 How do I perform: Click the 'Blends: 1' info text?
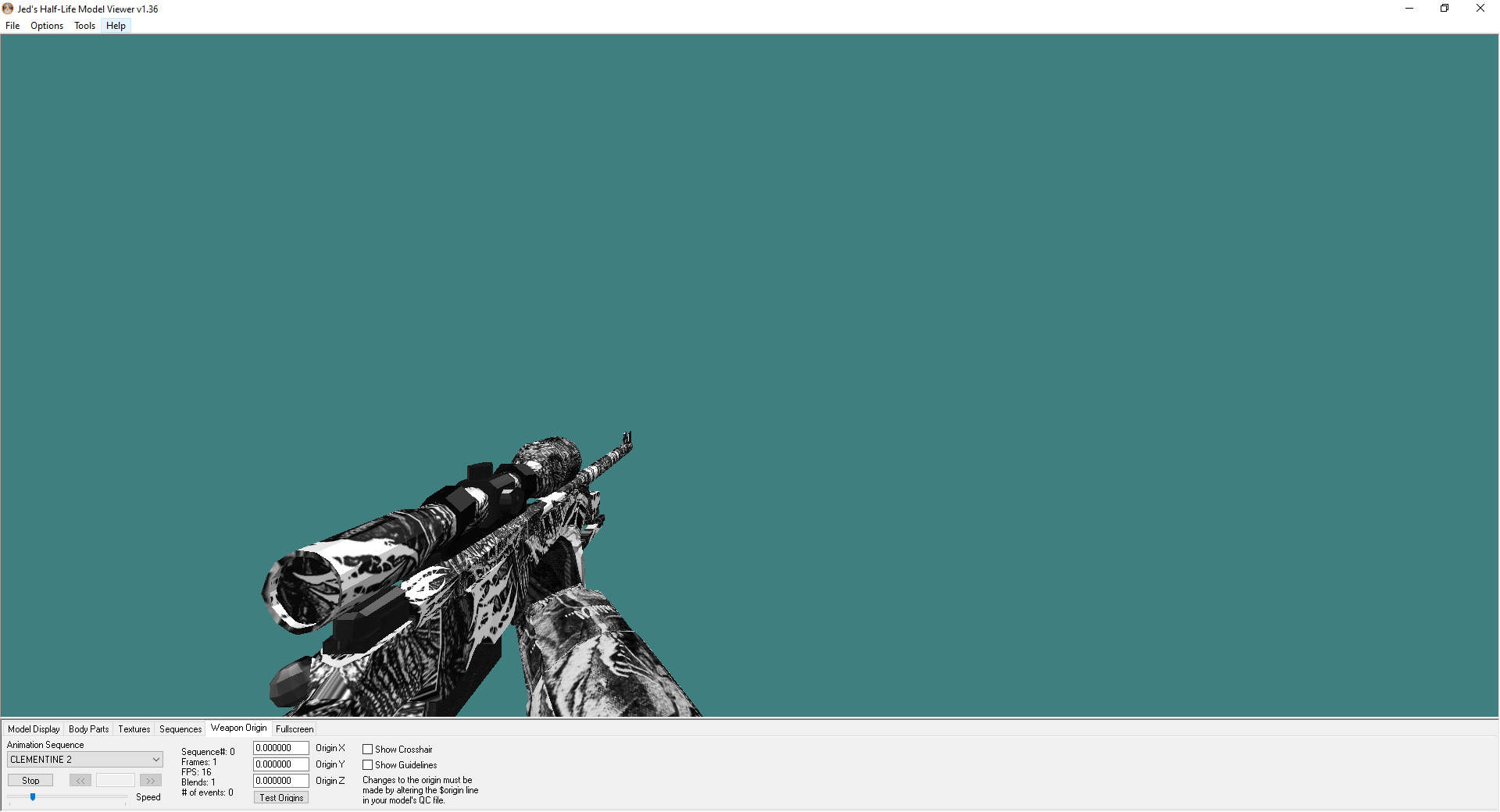pyautogui.click(x=198, y=782)
